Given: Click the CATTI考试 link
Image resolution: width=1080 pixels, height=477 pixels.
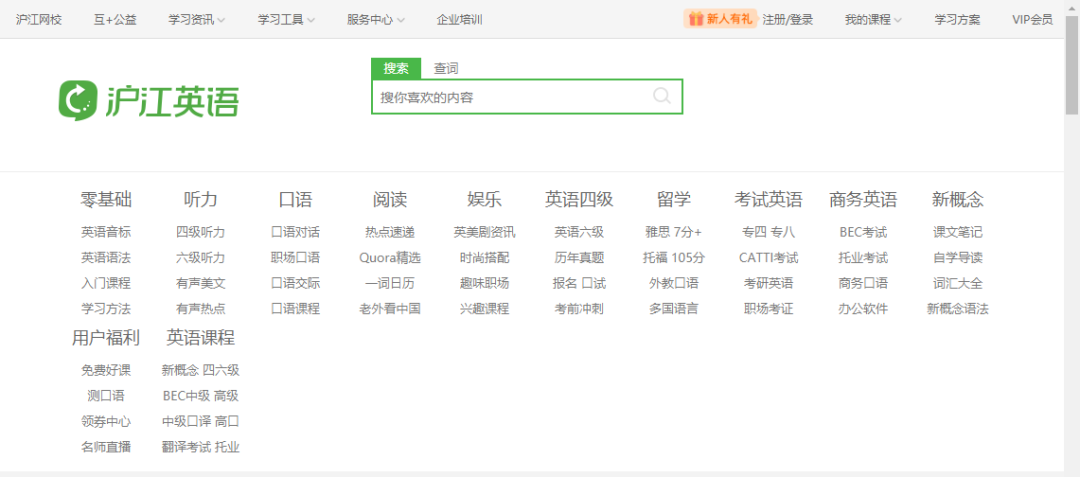Looking at the screenshot, I should [769, 257].
